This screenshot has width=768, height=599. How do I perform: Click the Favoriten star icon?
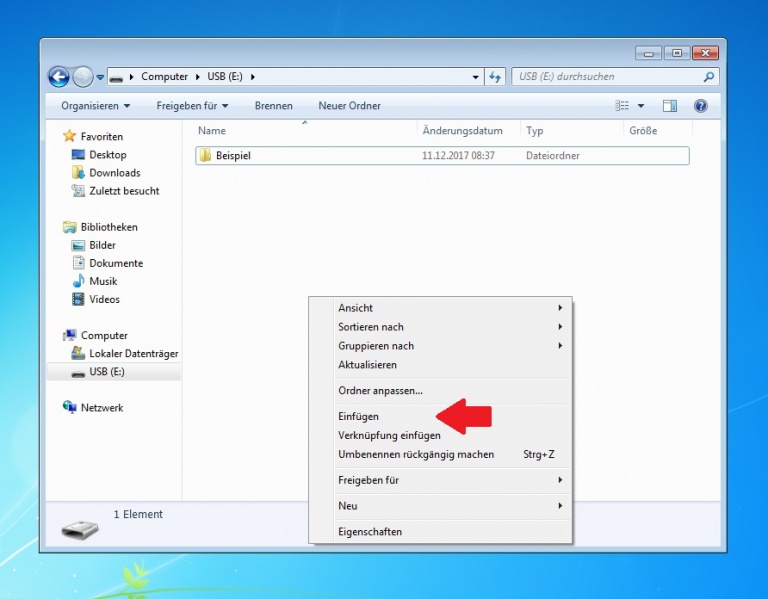[70, 136]
